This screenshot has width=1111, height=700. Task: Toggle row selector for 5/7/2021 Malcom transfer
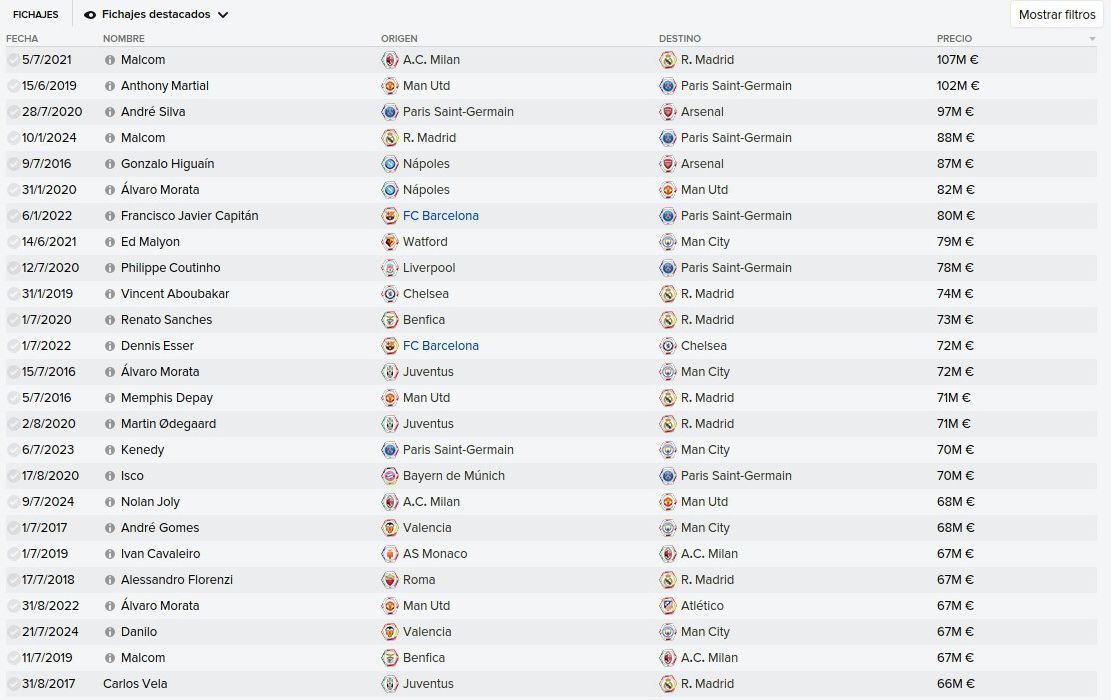[13, 60]
